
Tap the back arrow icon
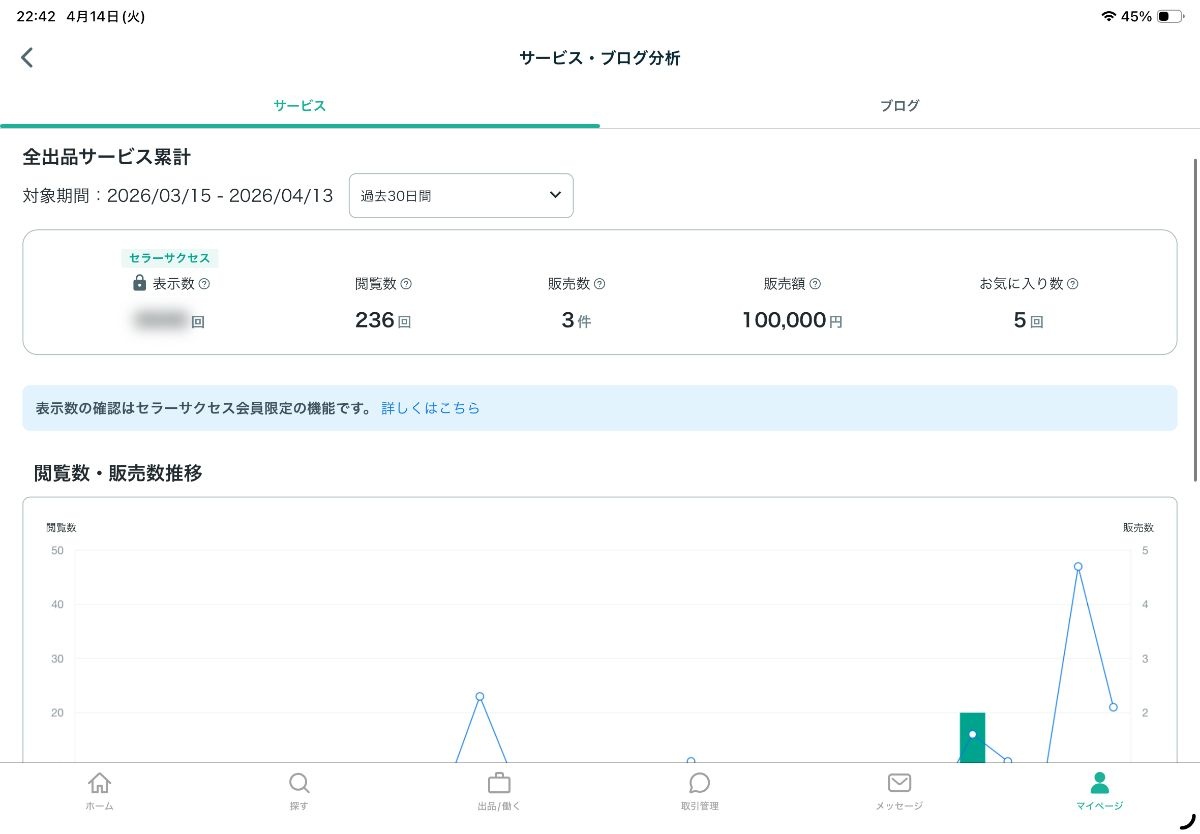[x=27, y=58]
